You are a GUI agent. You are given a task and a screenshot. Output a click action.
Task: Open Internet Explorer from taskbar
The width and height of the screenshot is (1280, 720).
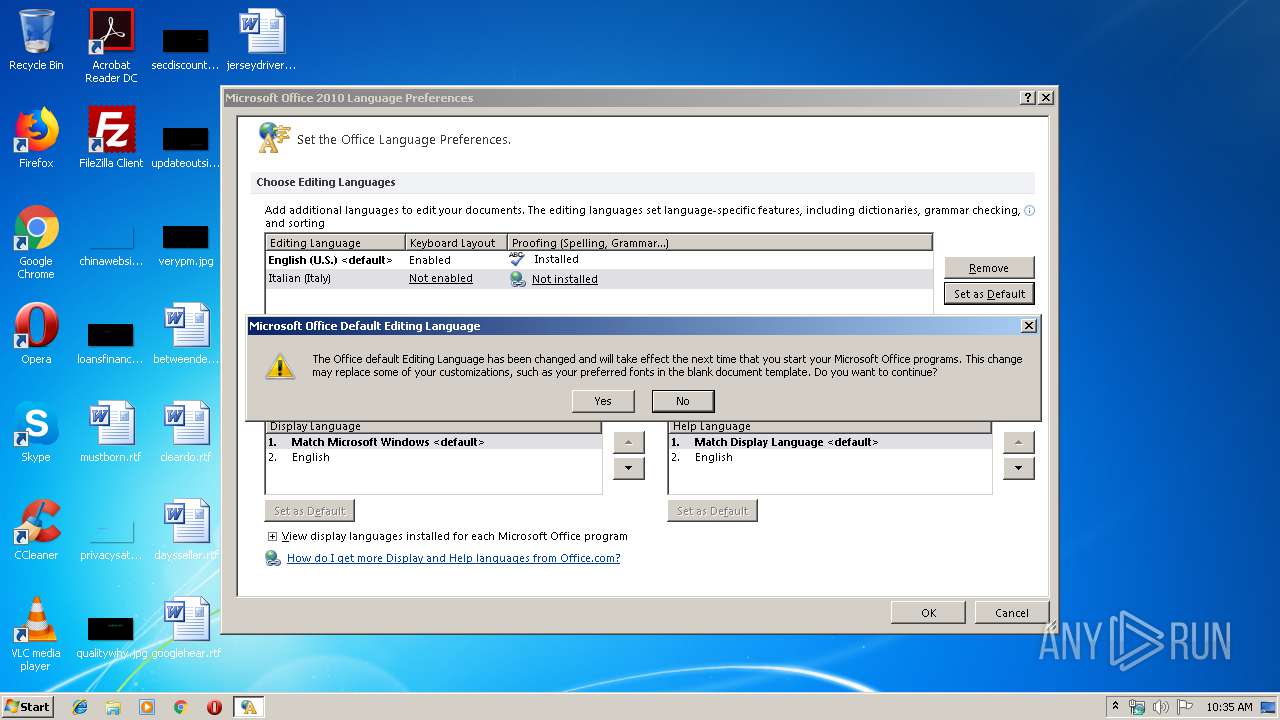[x=80, y=707]
